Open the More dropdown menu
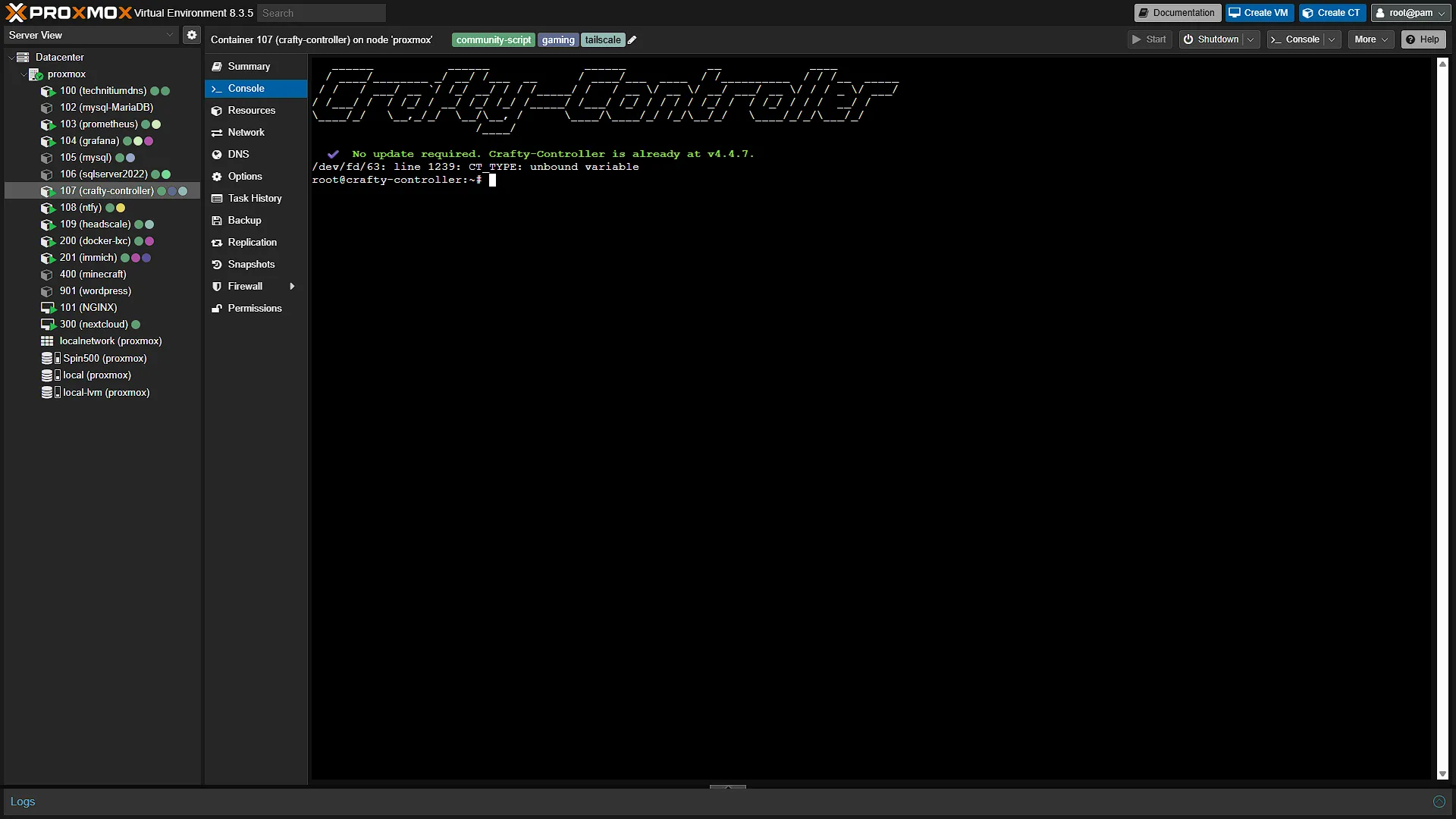 (1371, 39)
